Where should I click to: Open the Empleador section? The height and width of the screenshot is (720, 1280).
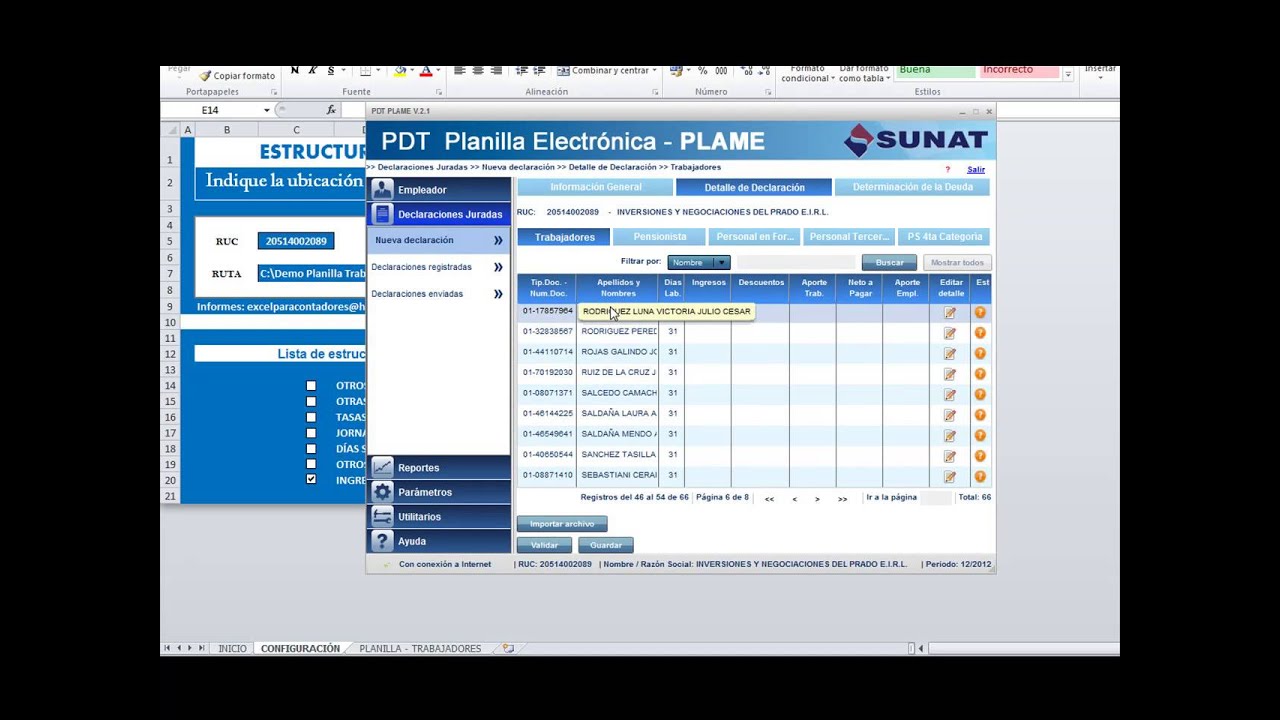point(439,190)
